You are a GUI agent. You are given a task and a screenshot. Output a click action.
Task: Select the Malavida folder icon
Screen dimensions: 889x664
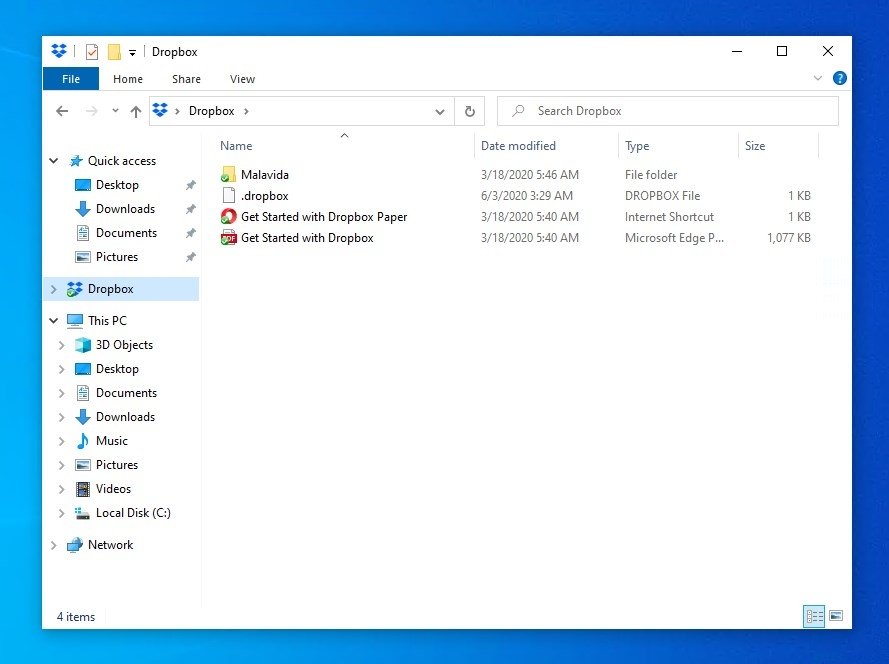228,175
